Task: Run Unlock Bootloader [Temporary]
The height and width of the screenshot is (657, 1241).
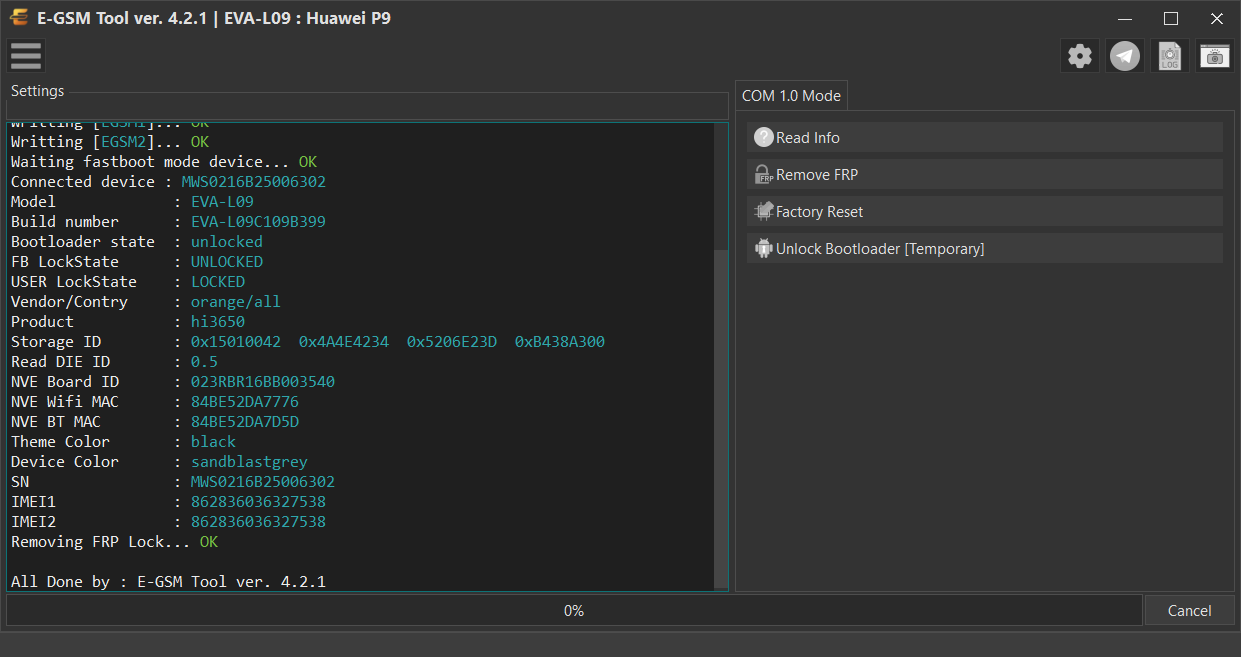Action: coord(985,248)
